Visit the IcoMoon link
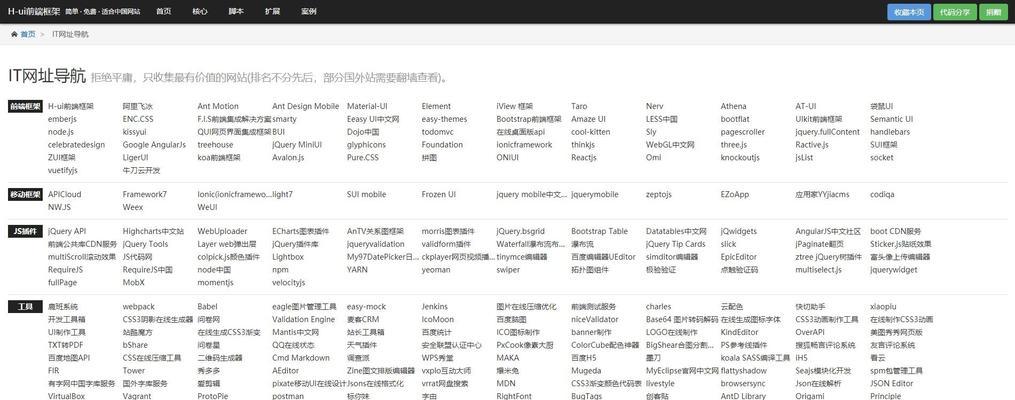1015x400 pixels. tap(438, 320)
